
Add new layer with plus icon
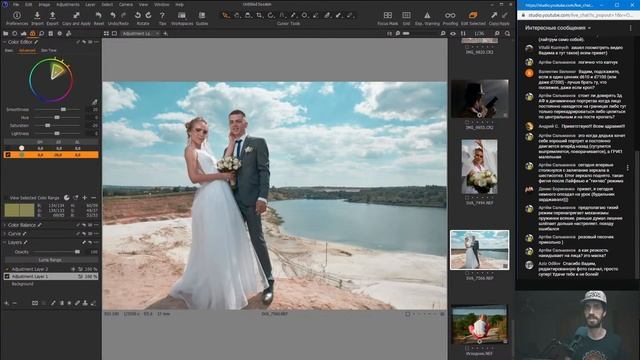tap(7, 303)
